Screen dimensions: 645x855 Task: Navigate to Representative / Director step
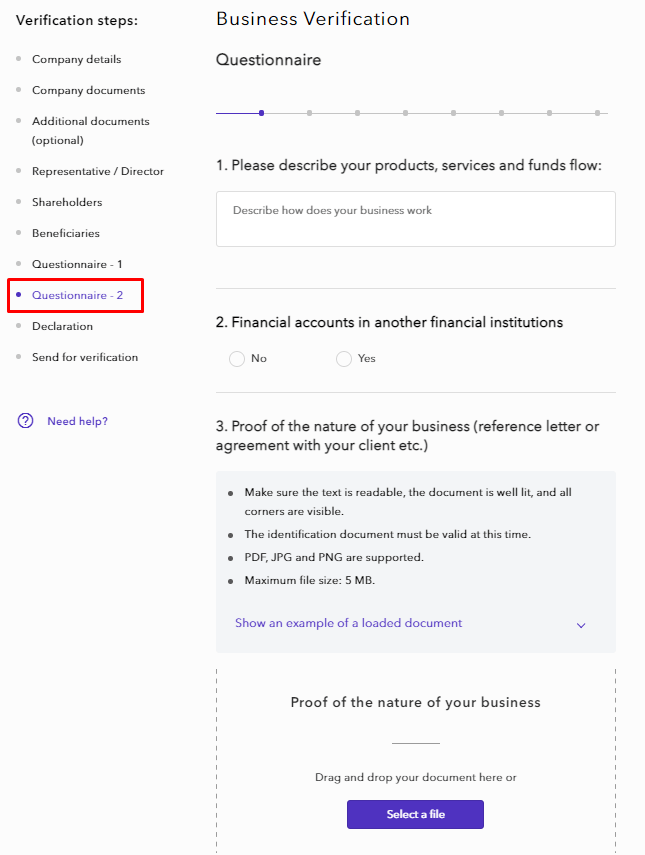[97, 171]
